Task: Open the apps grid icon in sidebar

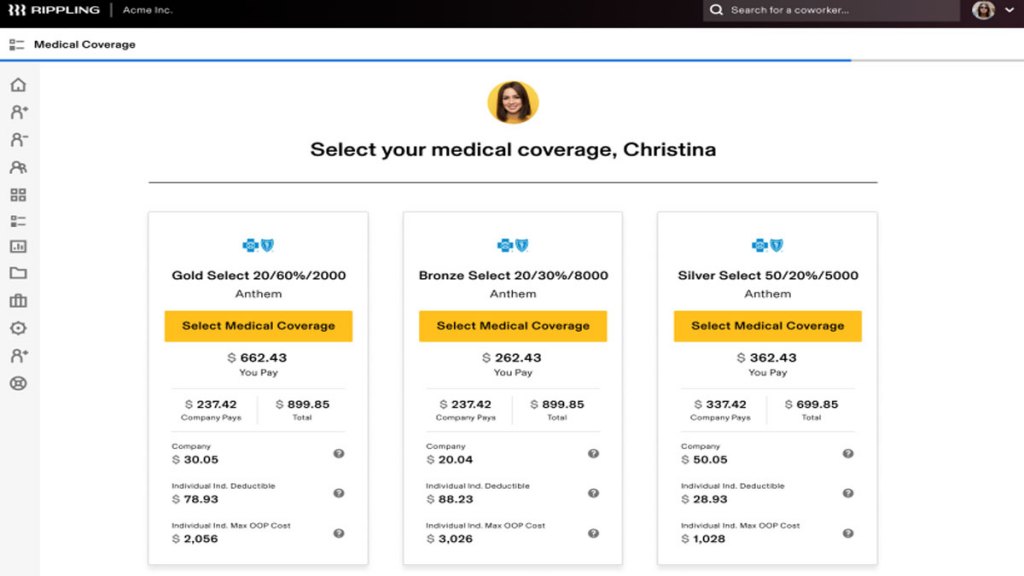Action: coord(18,195)
